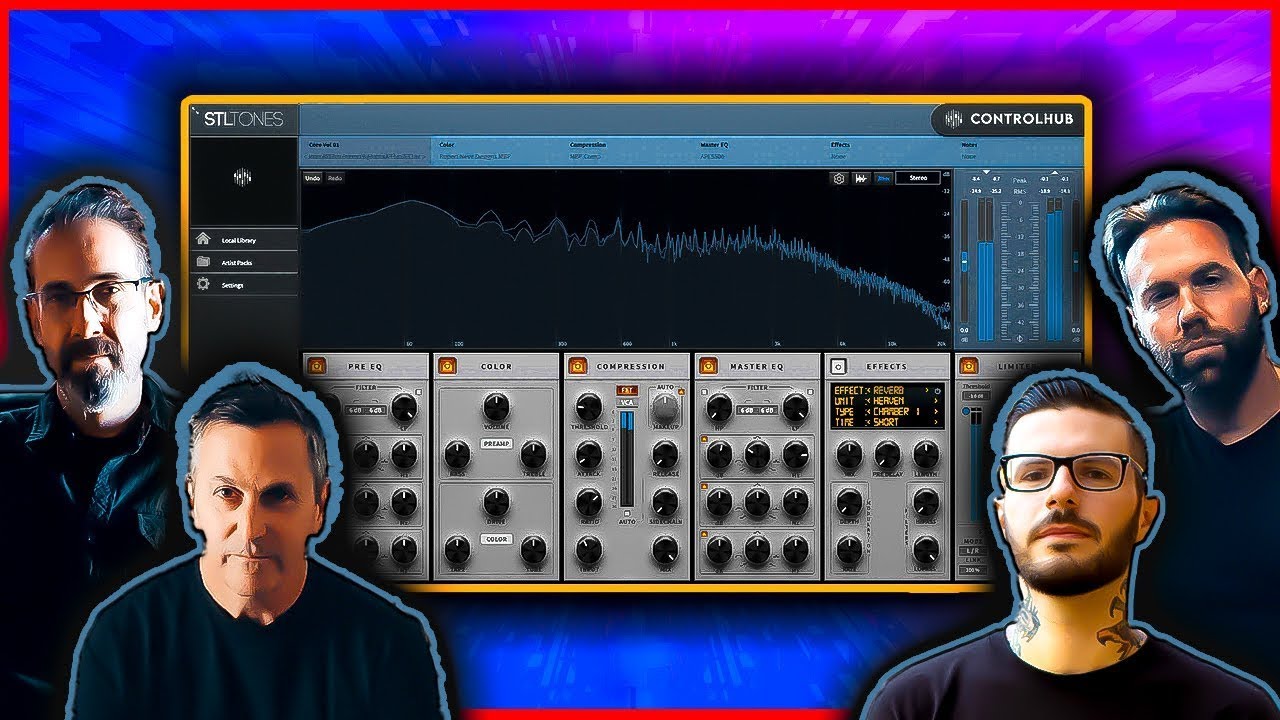
Task: Click the COLOR button in Color module
Action: coord(495,539)
